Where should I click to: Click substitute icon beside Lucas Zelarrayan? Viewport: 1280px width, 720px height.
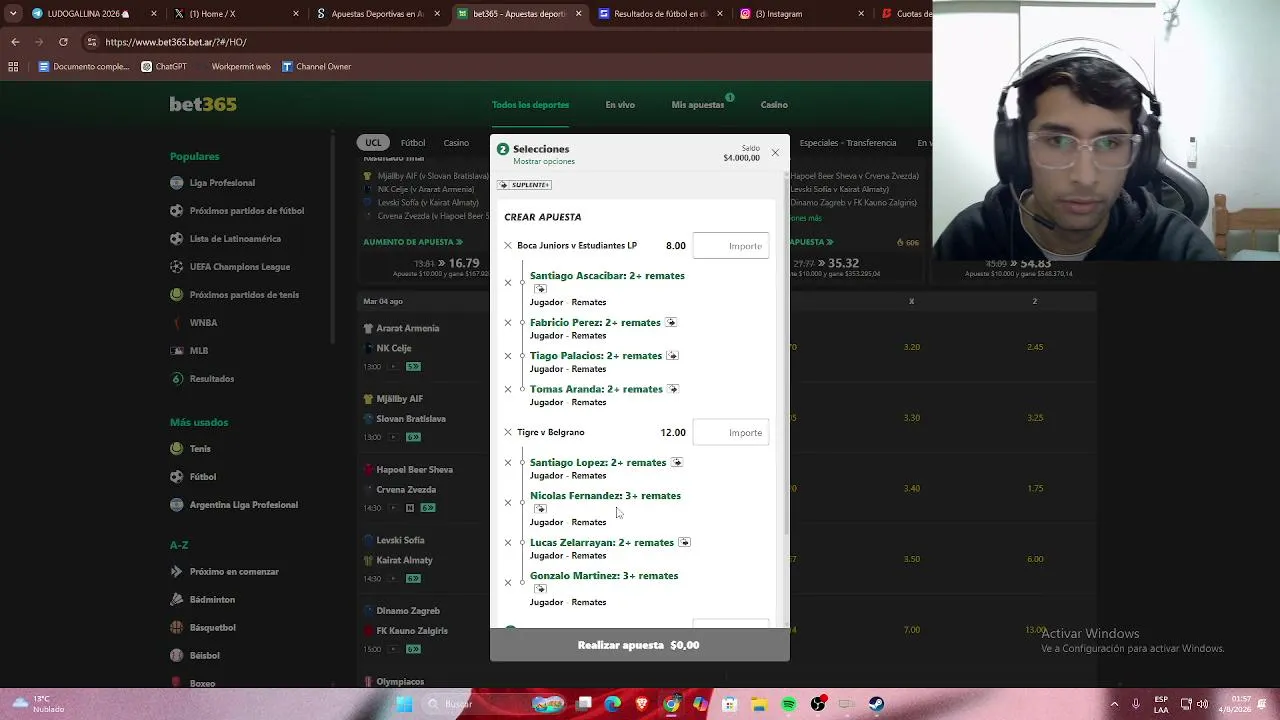coord(684,542)
